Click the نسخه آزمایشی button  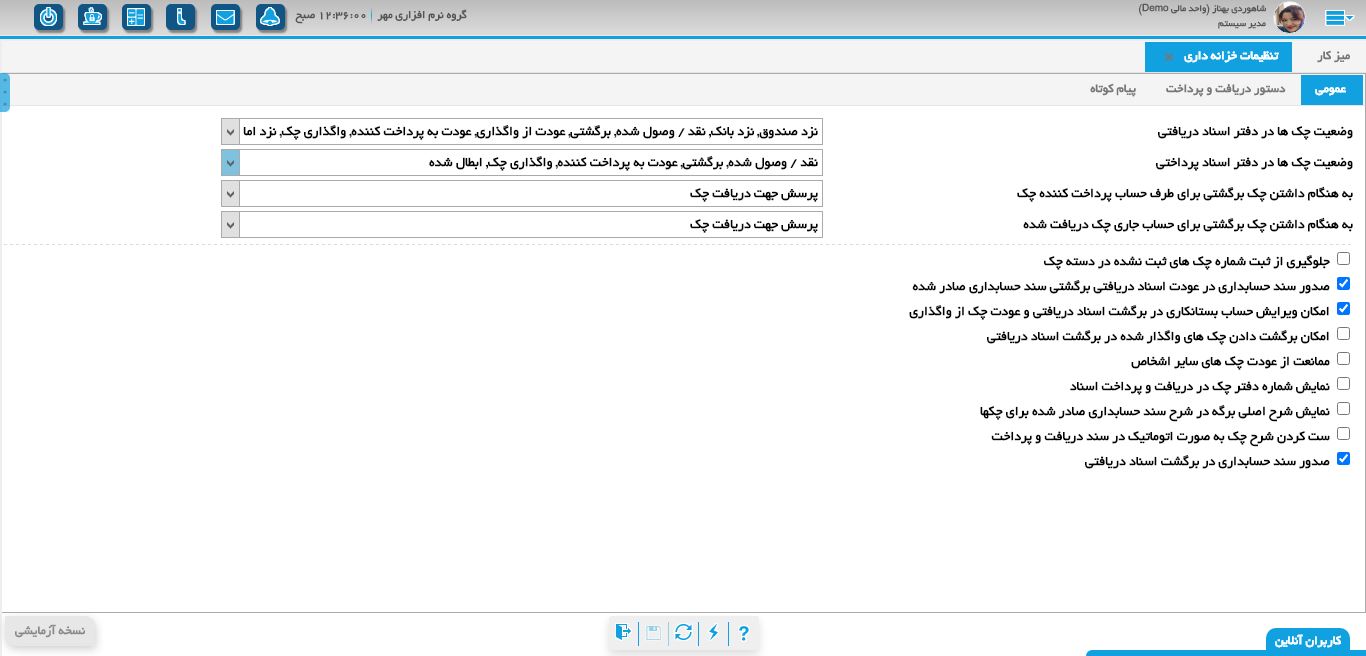click(50, 631)
